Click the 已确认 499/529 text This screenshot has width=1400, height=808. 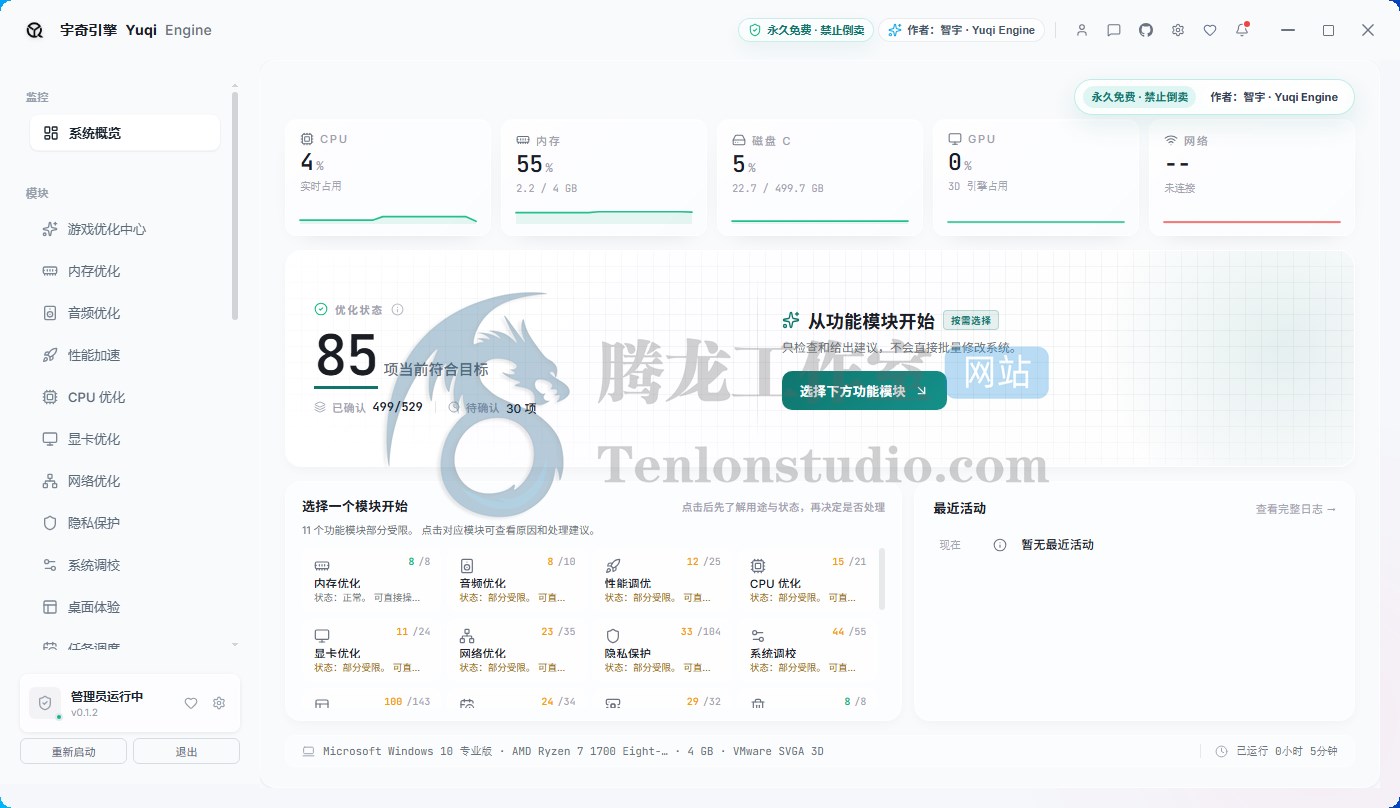pyautogui.click(x=368, y=408)
